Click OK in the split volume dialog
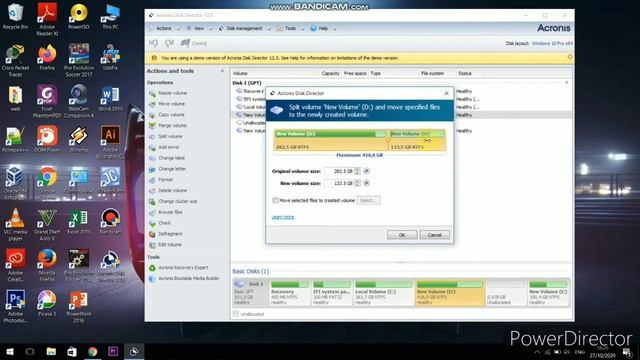 [x=402, y=235]
